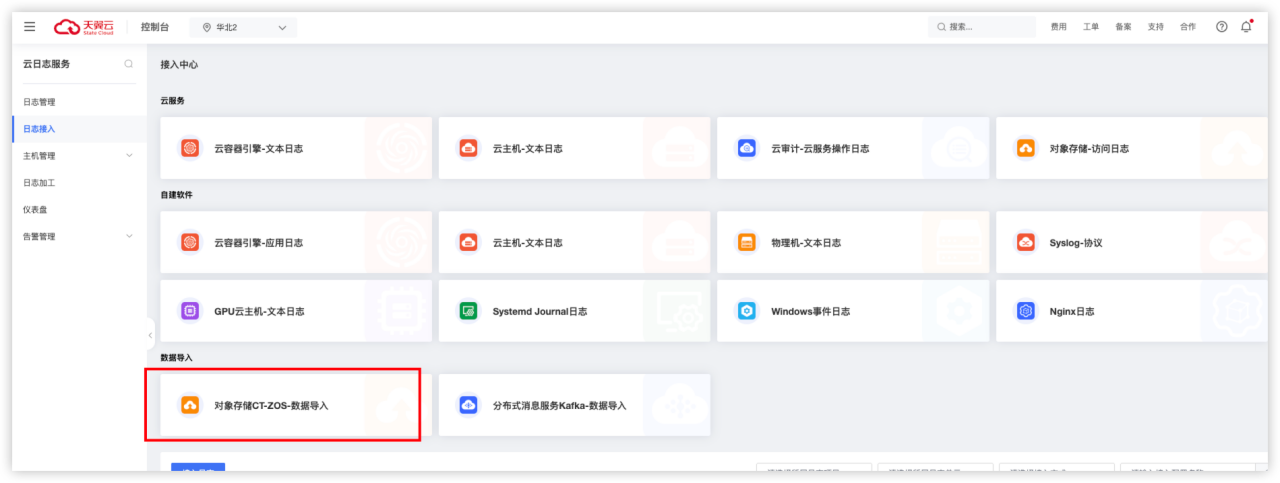
Task: Click the 接入中心 page title
Action: click(x=179, y=64)
